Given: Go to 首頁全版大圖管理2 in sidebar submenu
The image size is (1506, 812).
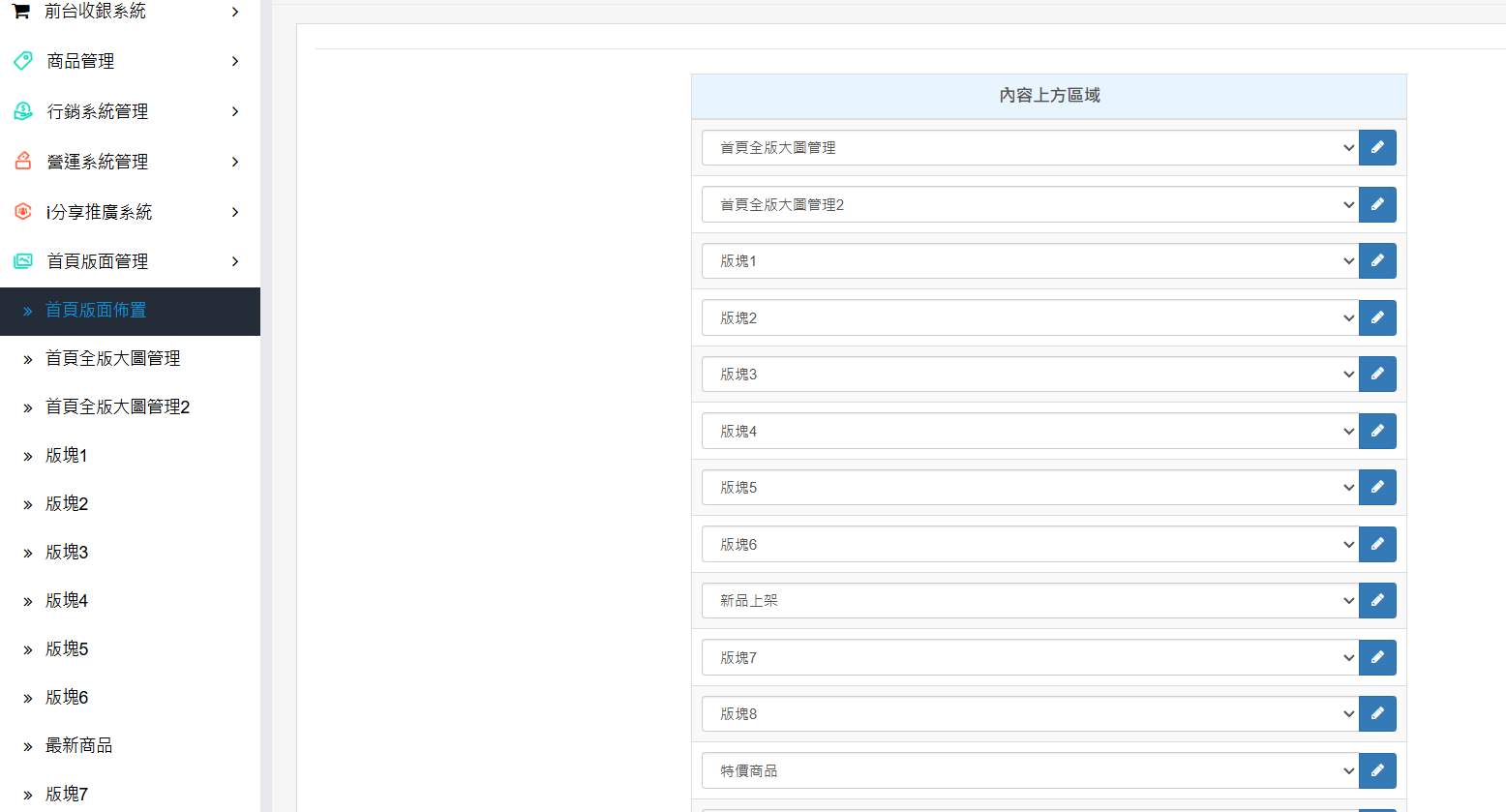Looking at the screenshot, I should [x=130, y=407].
